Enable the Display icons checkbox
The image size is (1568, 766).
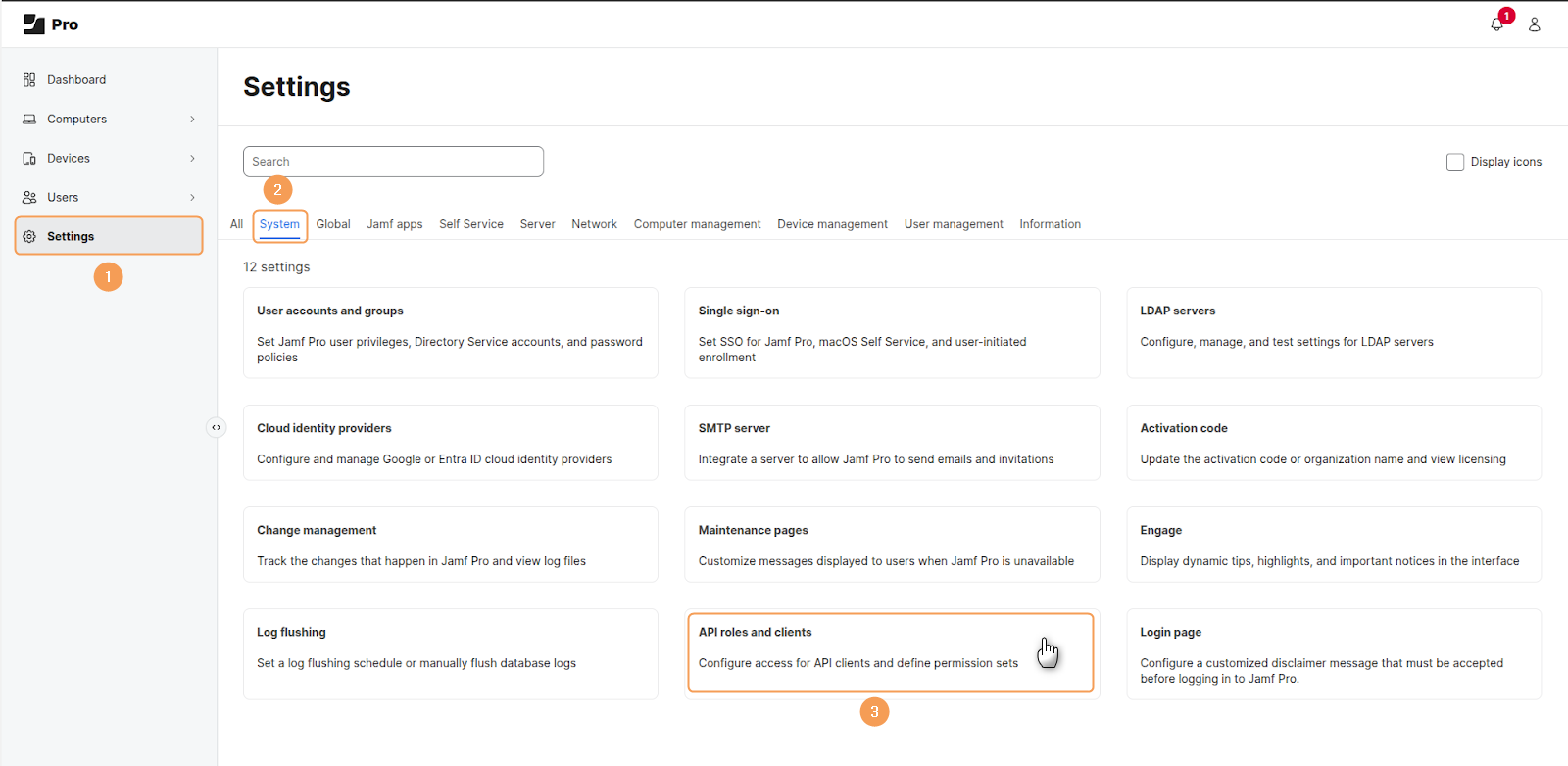point(1455,163)
